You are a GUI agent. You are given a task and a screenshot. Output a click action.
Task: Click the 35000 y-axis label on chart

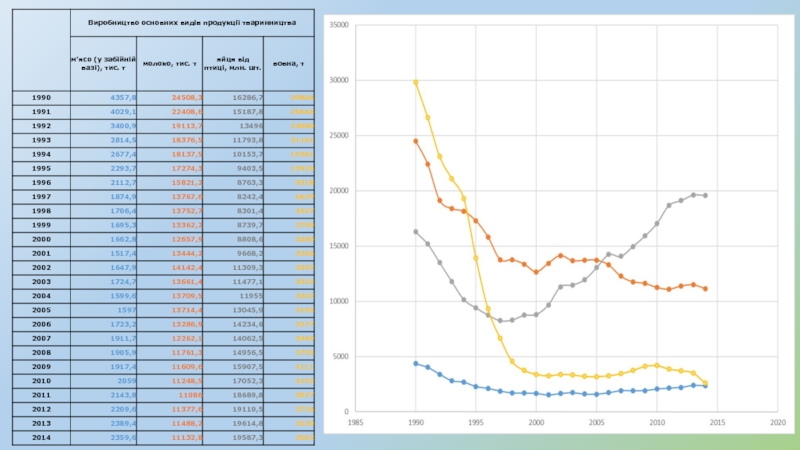339,25
